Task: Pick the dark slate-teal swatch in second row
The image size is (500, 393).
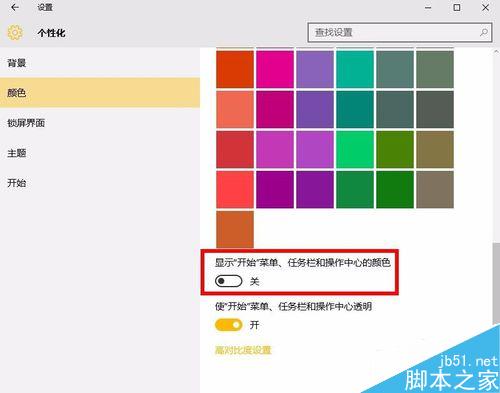Action: (x=395, y=109)
